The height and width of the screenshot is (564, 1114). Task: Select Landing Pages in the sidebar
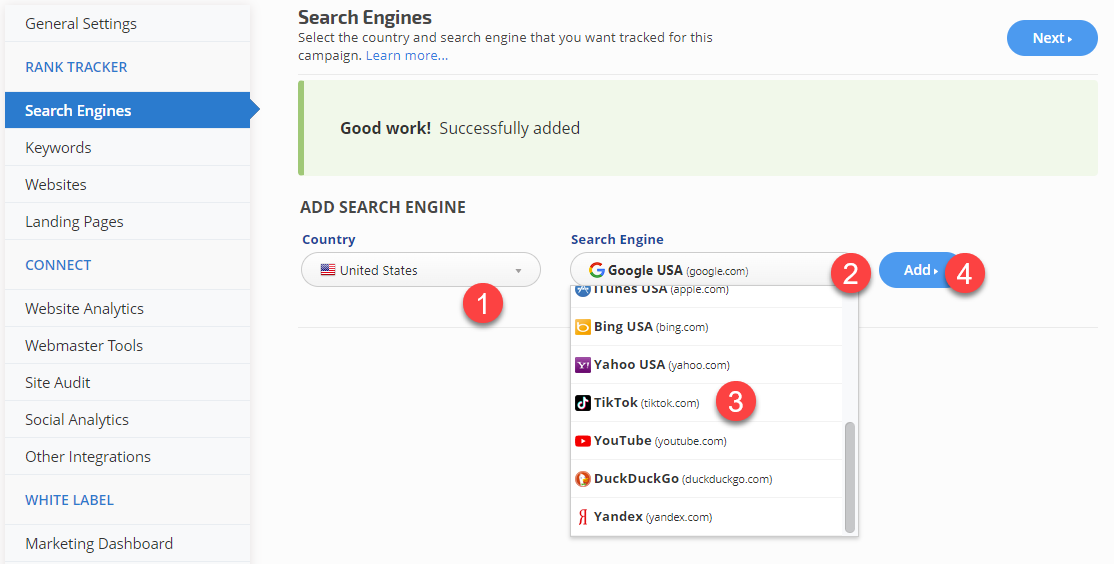(x=74, y=222)
